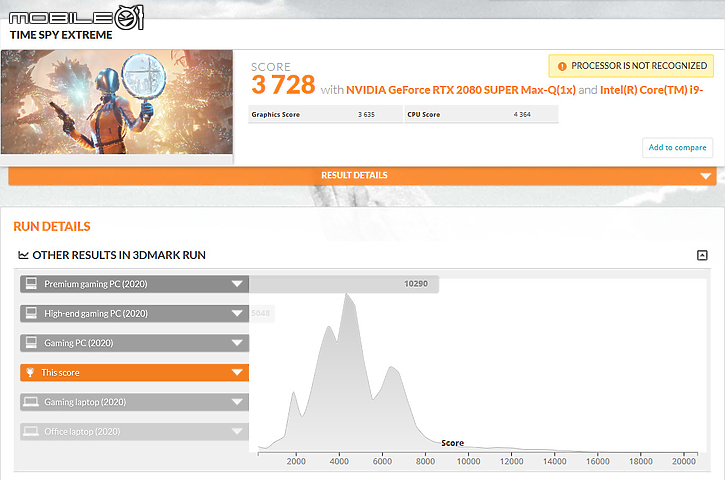Image resolution: width=725 pixels, height=480 pixels.
Task: Click the 10000 label on chart axis
Action: click(468, 462)
